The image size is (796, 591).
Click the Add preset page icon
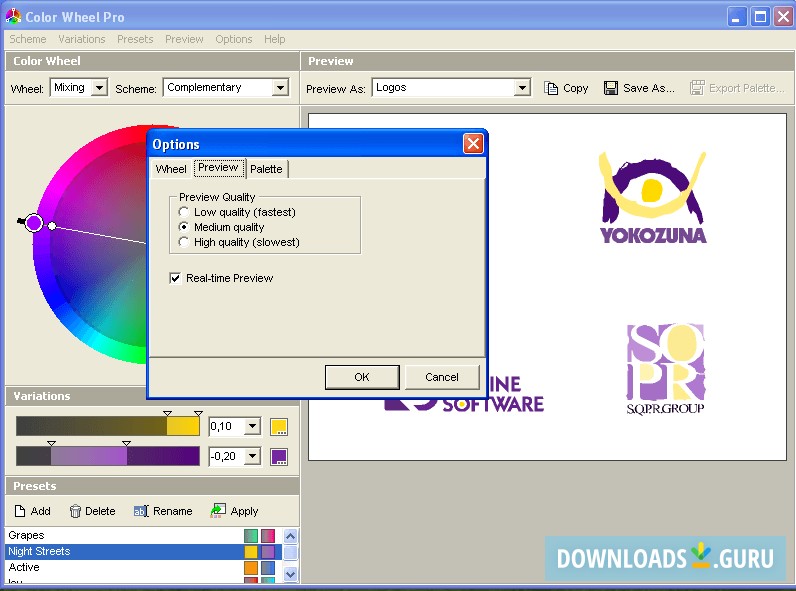click(x=20, y=511)
